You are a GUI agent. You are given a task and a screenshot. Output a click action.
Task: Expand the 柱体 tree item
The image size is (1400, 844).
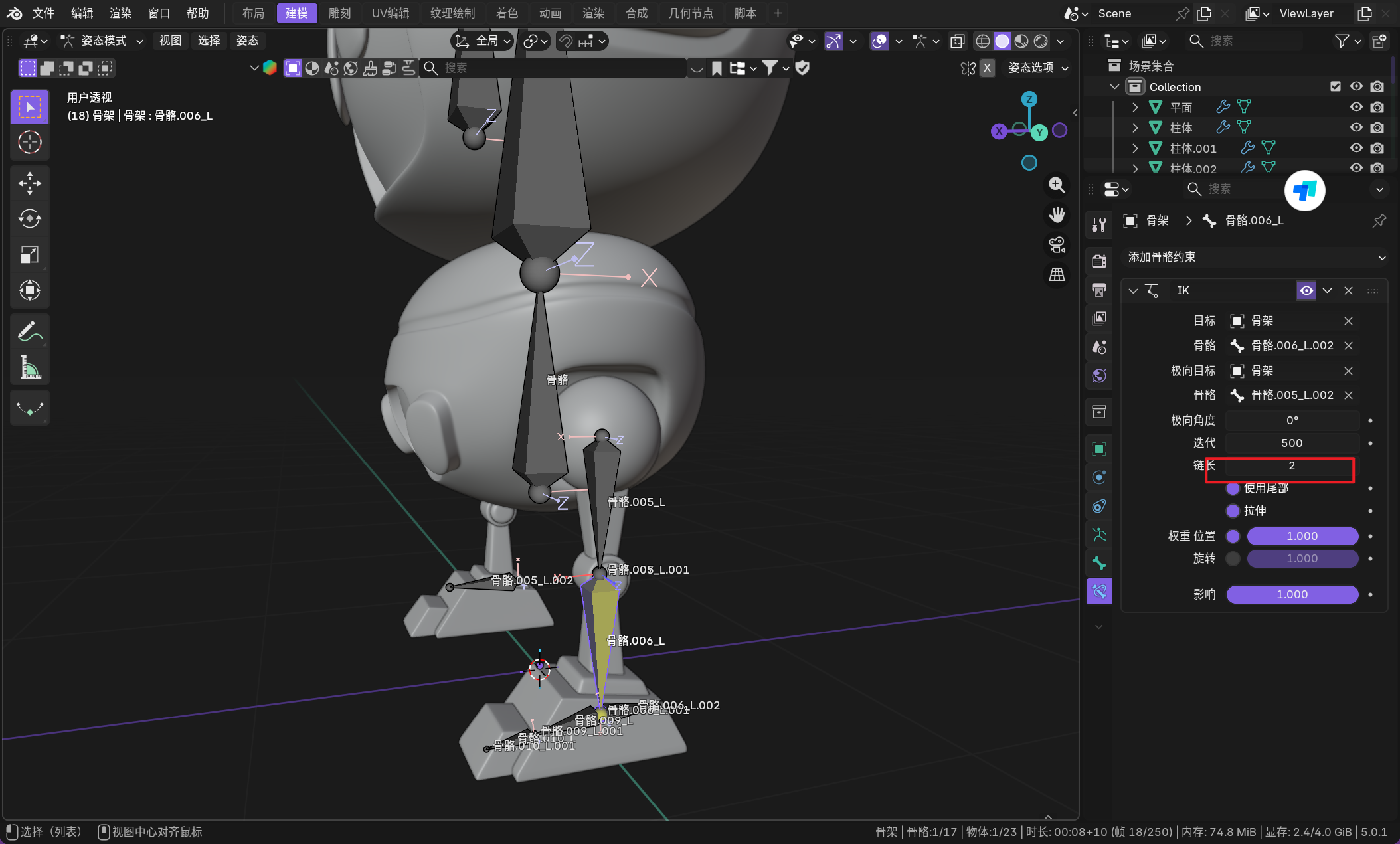tap(1135, 127)
